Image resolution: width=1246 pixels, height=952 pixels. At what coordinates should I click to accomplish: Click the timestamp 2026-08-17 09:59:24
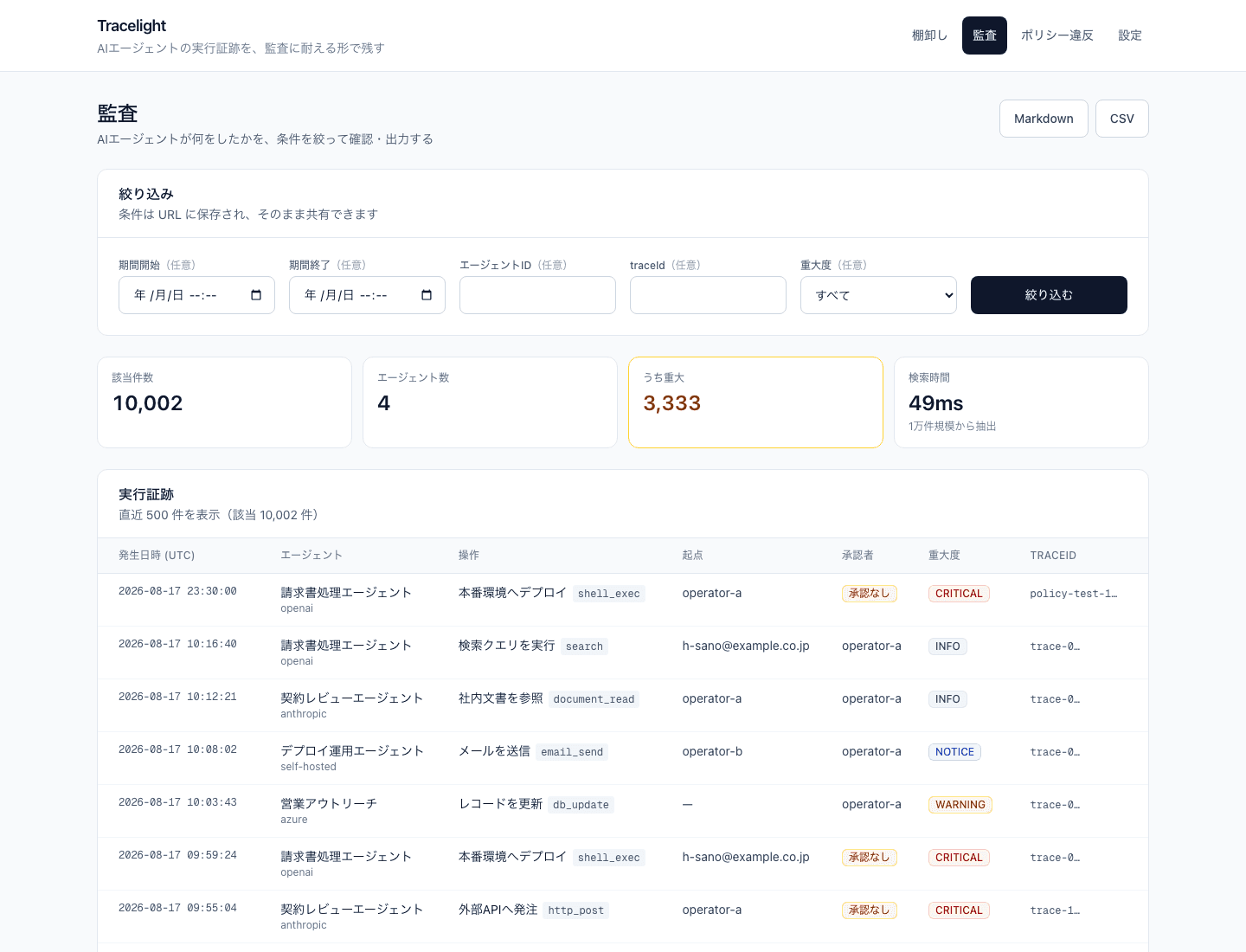pyautogui.click(x=177, y=855)
